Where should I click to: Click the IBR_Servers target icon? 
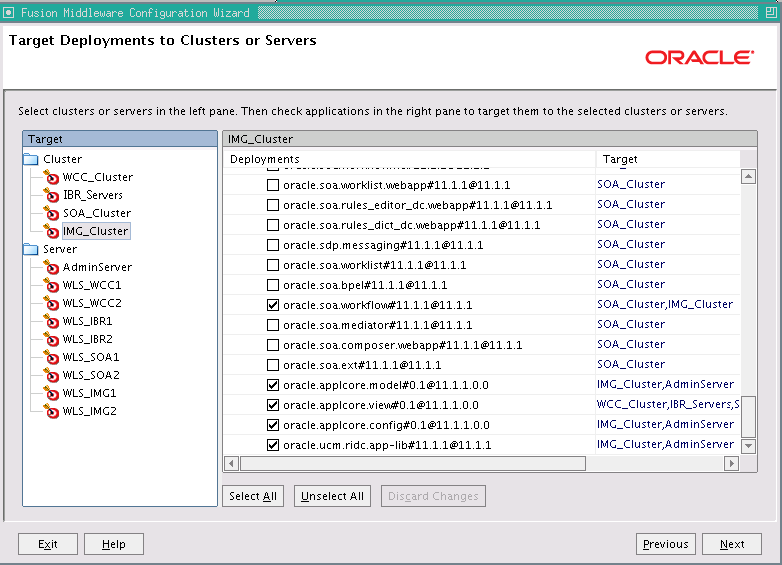click(51, 195)
